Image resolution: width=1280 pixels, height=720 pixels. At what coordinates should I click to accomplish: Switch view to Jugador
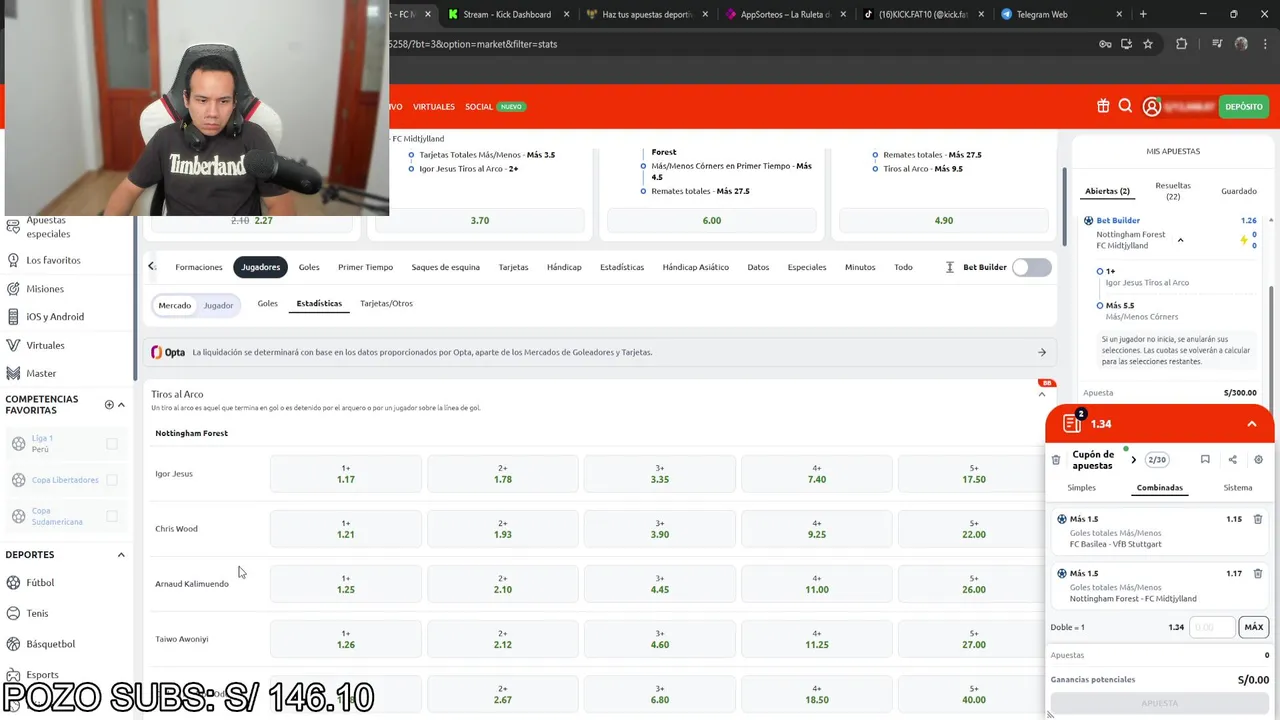218,305
